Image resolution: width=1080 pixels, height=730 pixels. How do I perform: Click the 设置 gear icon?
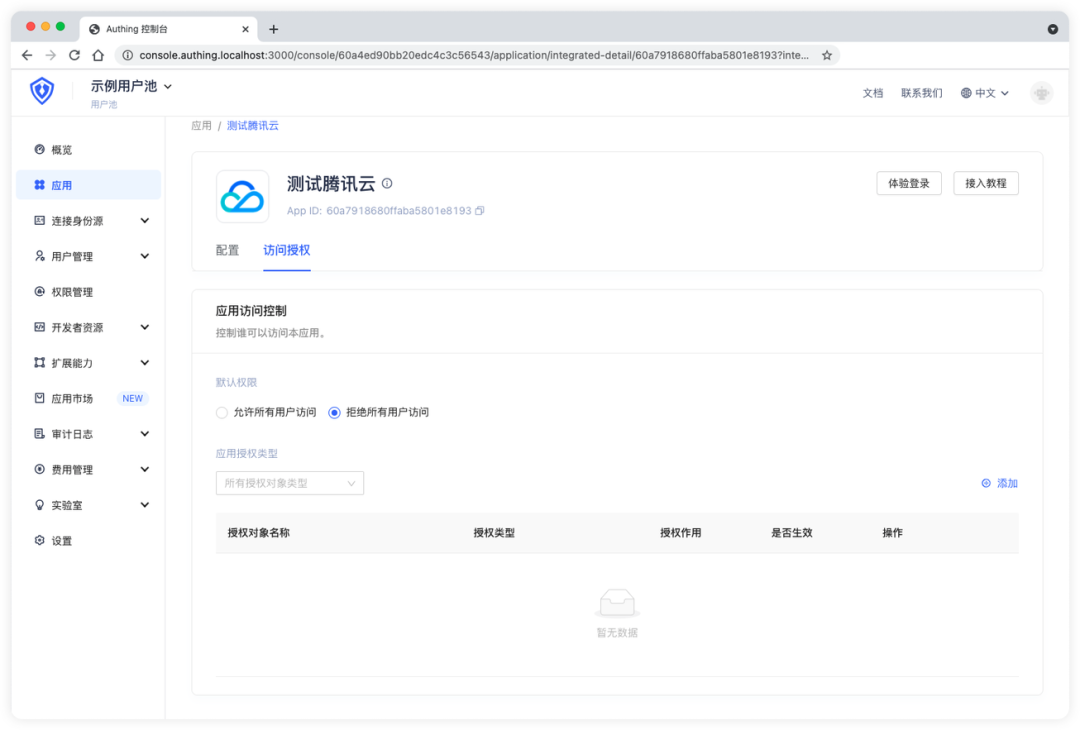click(39, 541)
